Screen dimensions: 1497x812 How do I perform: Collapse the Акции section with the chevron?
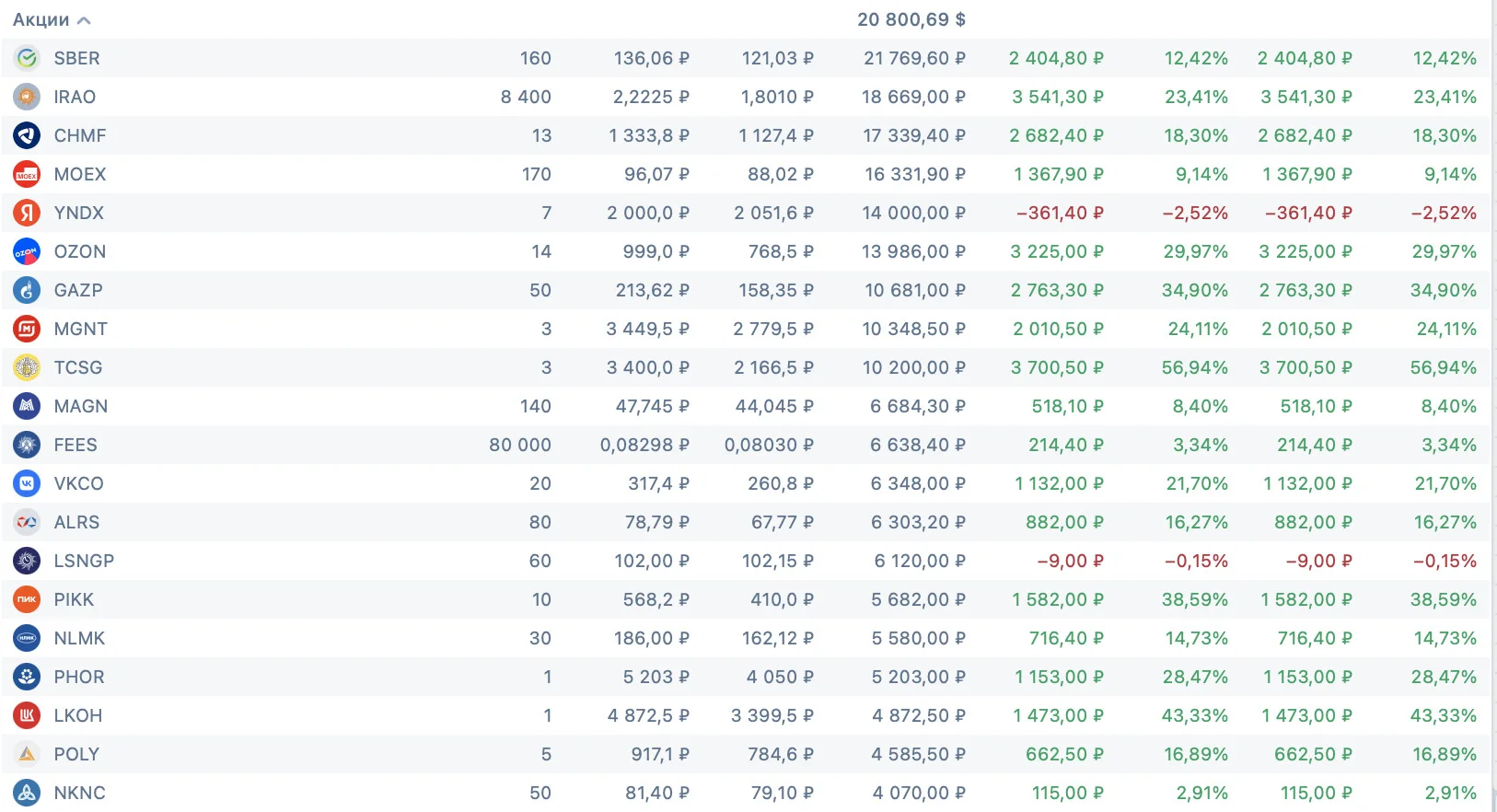[x=84, y=20]
